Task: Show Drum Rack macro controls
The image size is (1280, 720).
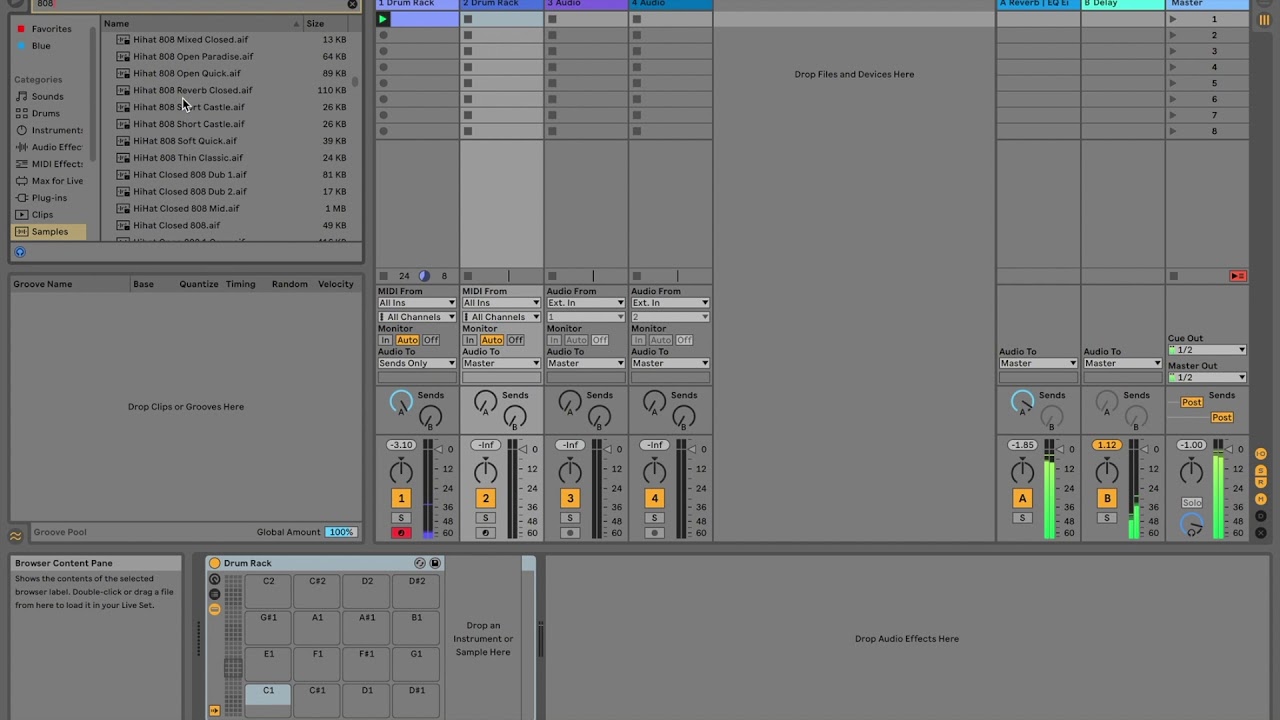Action: pos(214,580)
